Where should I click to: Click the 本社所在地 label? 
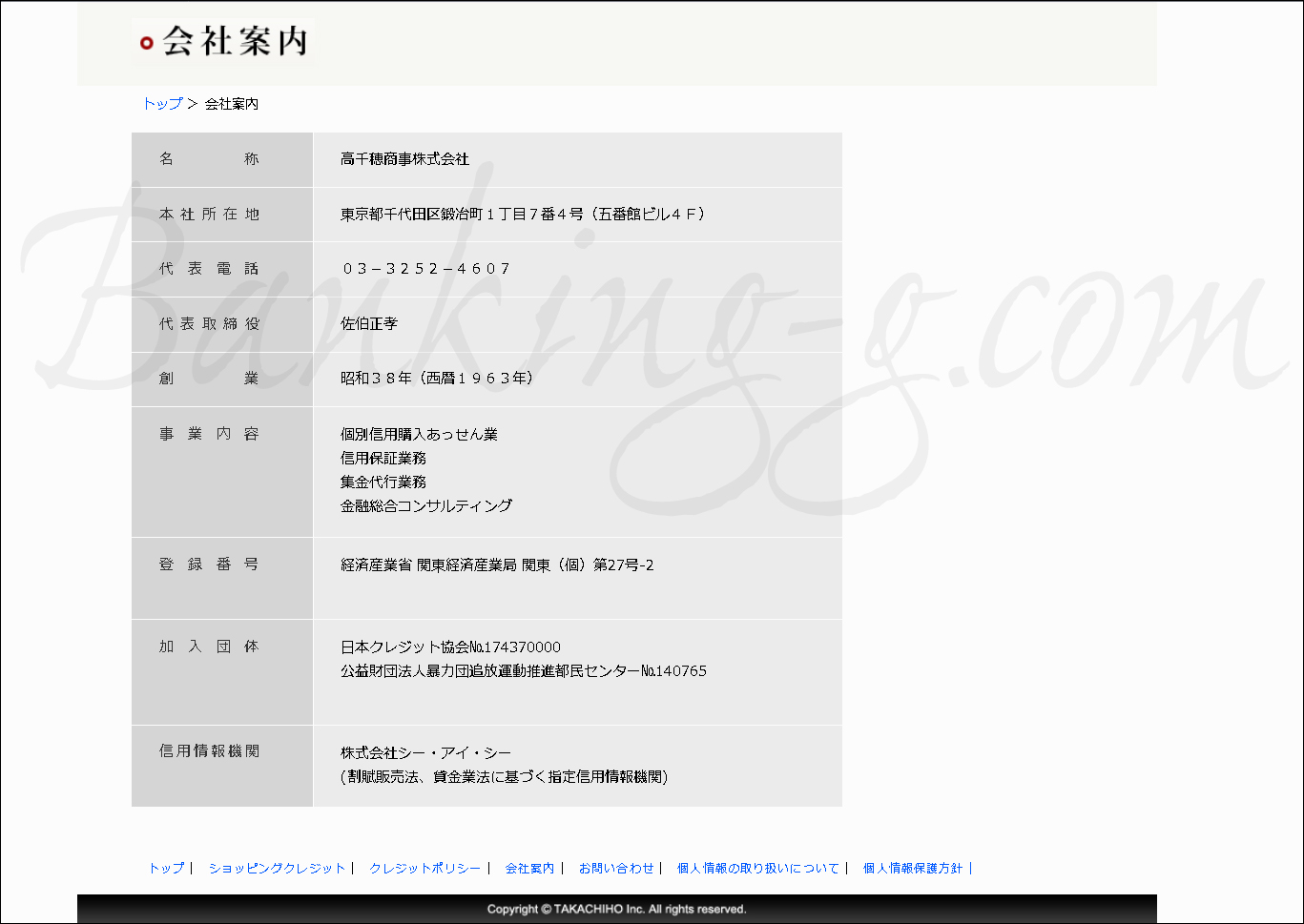point(209,215)
